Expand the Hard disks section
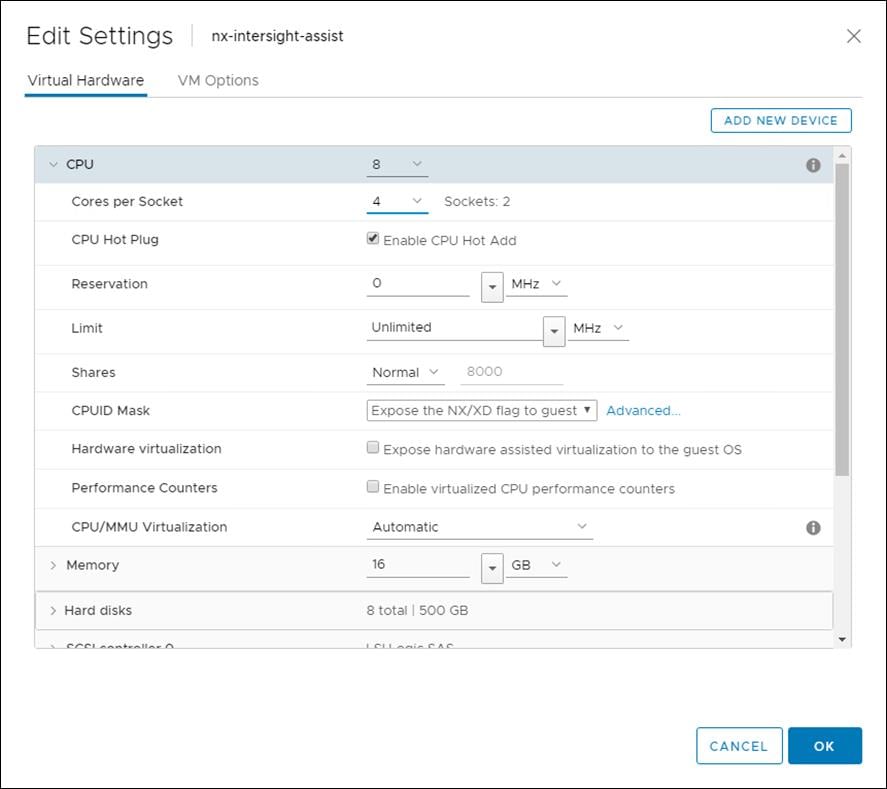This screenshot has height=789, width=887. click(x=53, y=610)
